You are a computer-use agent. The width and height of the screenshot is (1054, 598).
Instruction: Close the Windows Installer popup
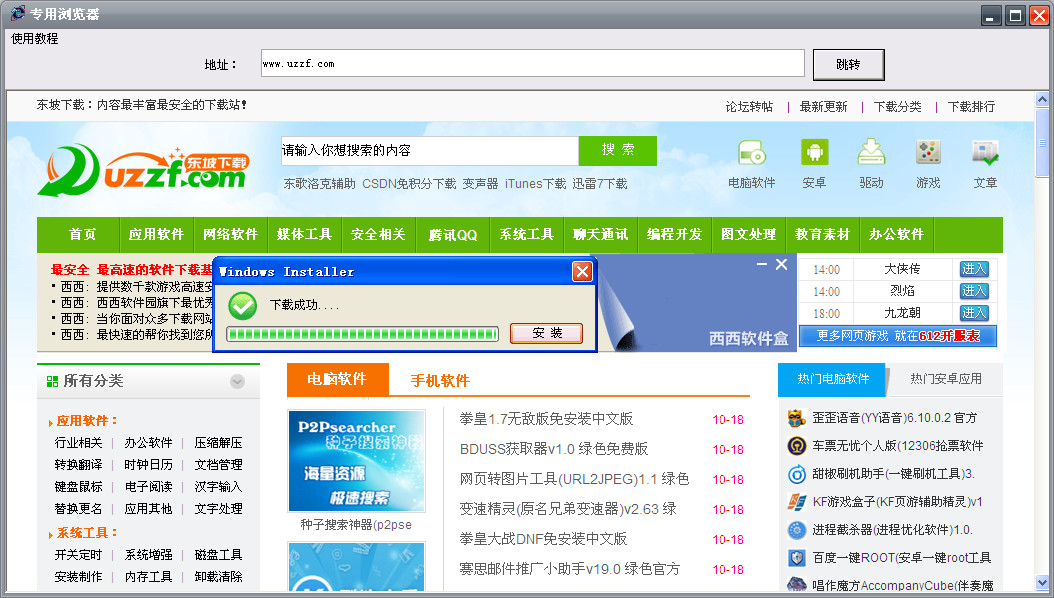coord(582,271)
